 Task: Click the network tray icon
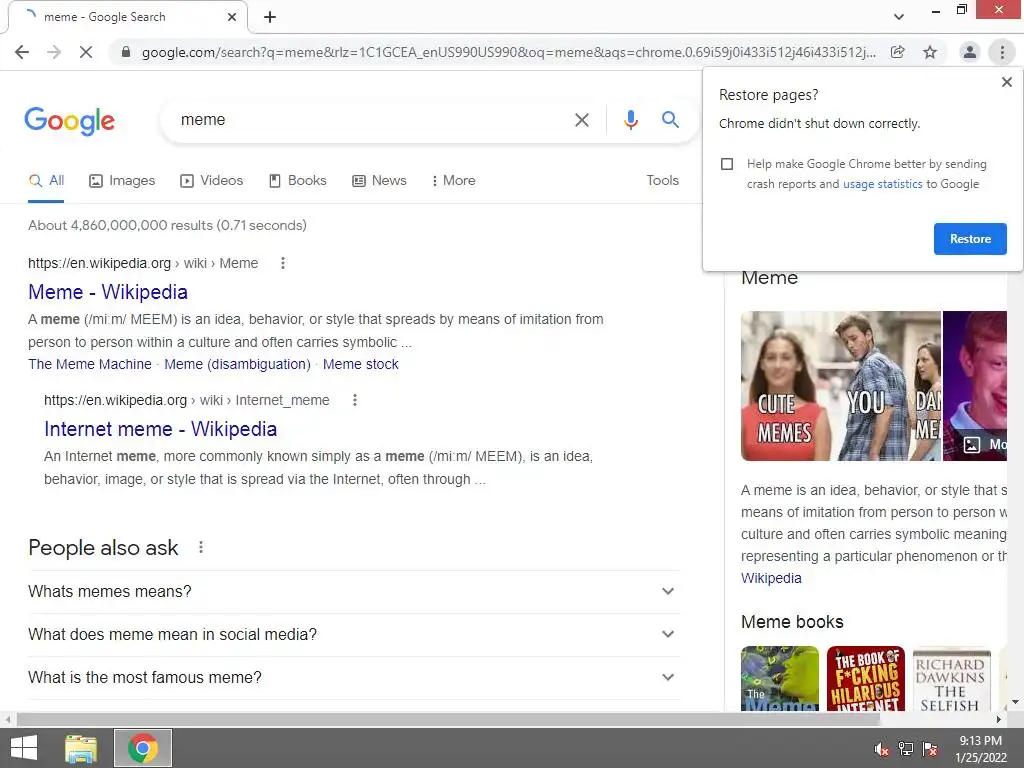(906, 750)
